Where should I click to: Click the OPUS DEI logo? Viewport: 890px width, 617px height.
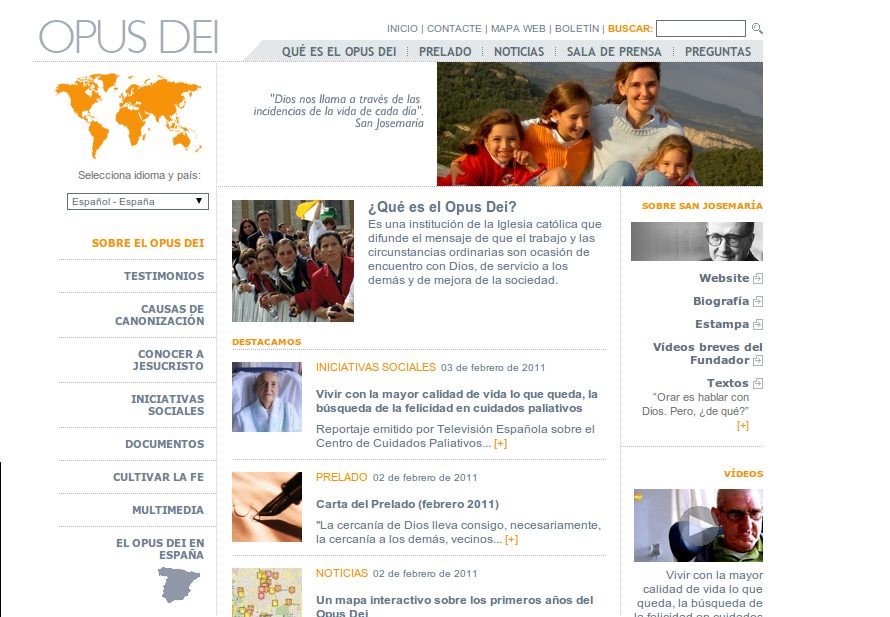point(129,37)
